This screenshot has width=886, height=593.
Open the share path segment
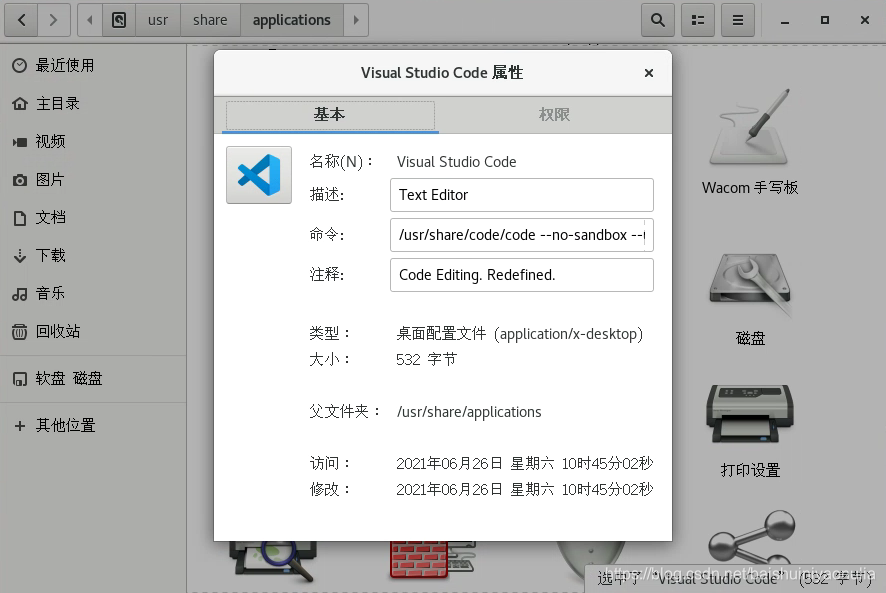tap(210, 20)
